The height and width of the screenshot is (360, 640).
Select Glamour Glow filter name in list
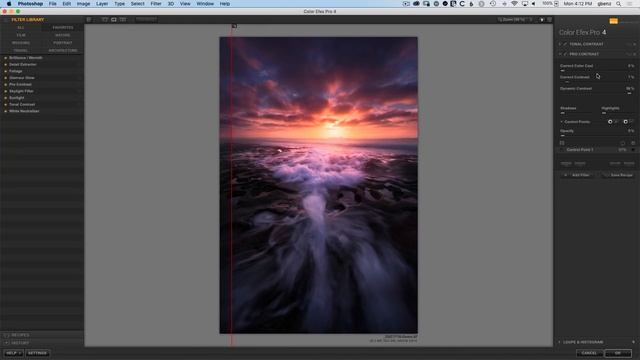point(22,78)
